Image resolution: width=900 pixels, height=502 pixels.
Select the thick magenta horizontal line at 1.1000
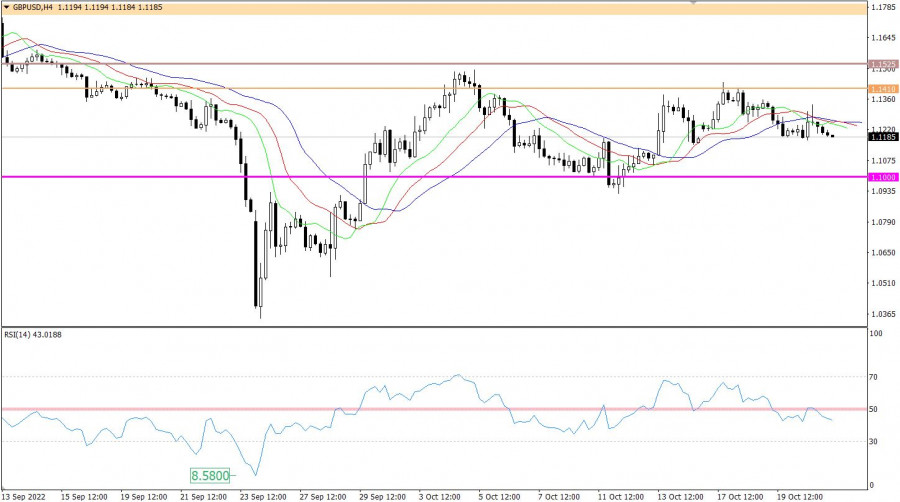400,177
